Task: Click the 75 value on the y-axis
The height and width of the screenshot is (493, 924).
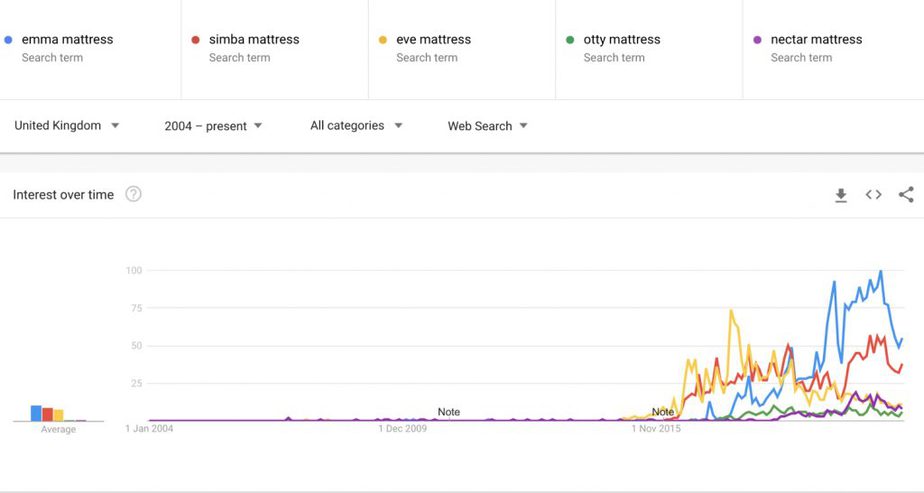Action: tap(137, 308)
